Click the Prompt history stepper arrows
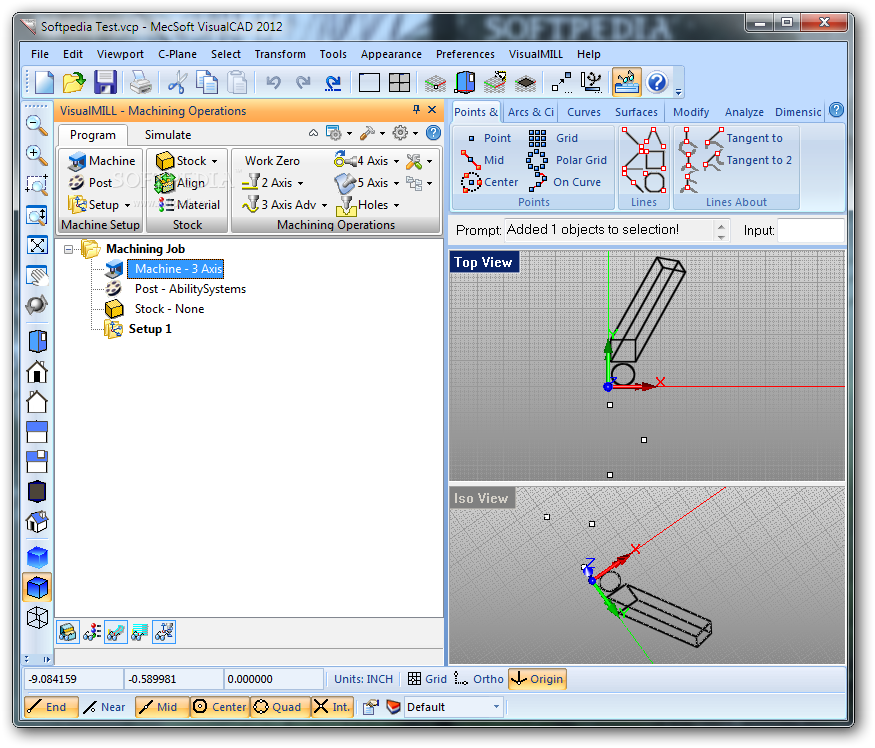 [x=721, y=231]
